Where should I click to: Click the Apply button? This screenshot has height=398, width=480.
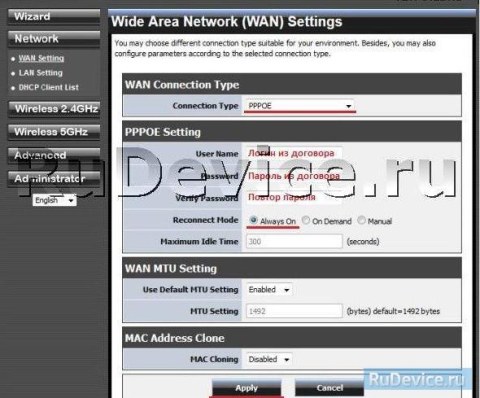coord(247,388)
